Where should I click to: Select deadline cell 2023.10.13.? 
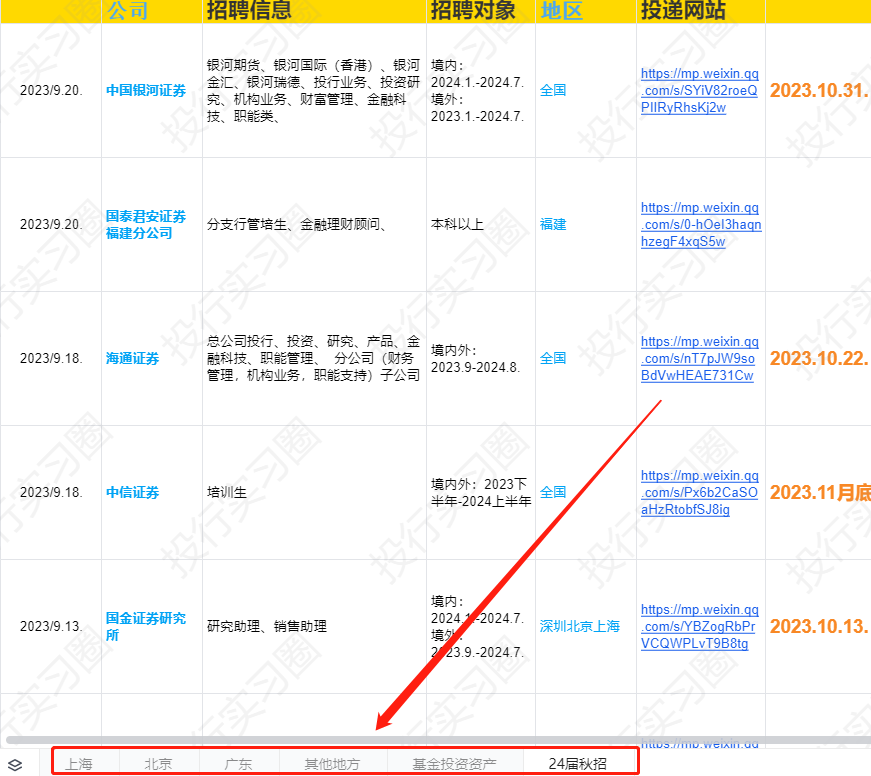point(818,626)
